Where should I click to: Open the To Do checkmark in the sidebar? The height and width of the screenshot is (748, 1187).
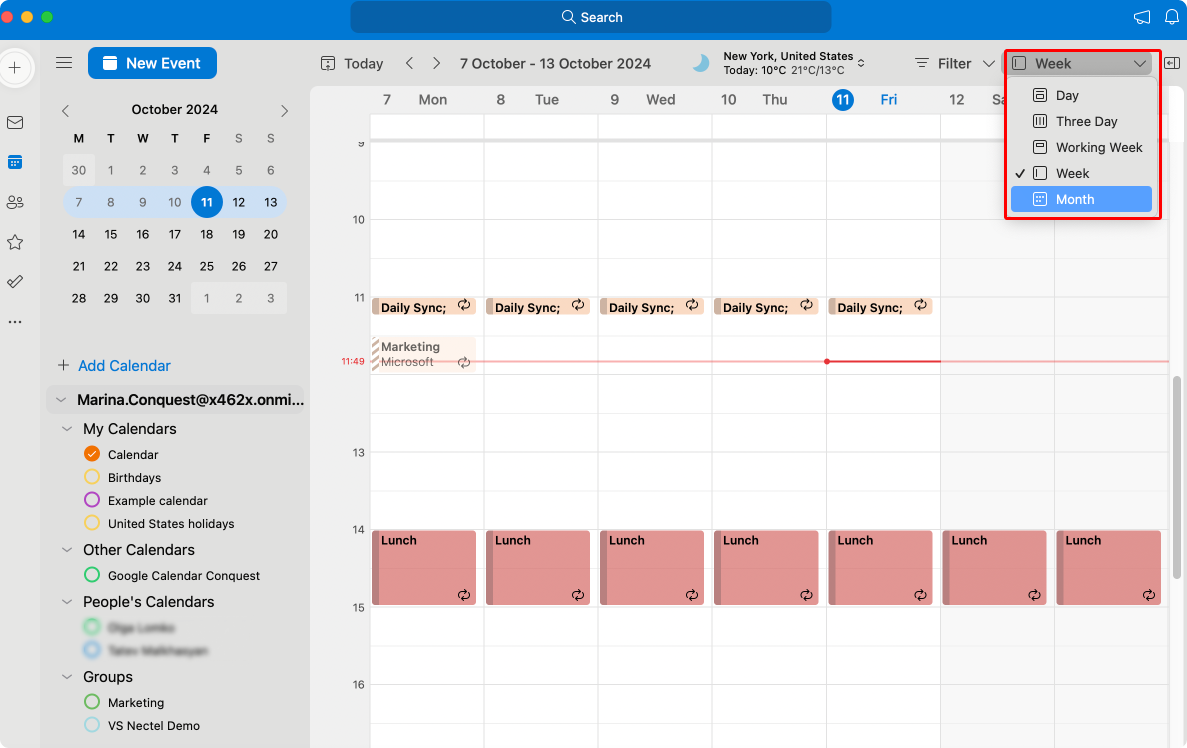(15, 282)
